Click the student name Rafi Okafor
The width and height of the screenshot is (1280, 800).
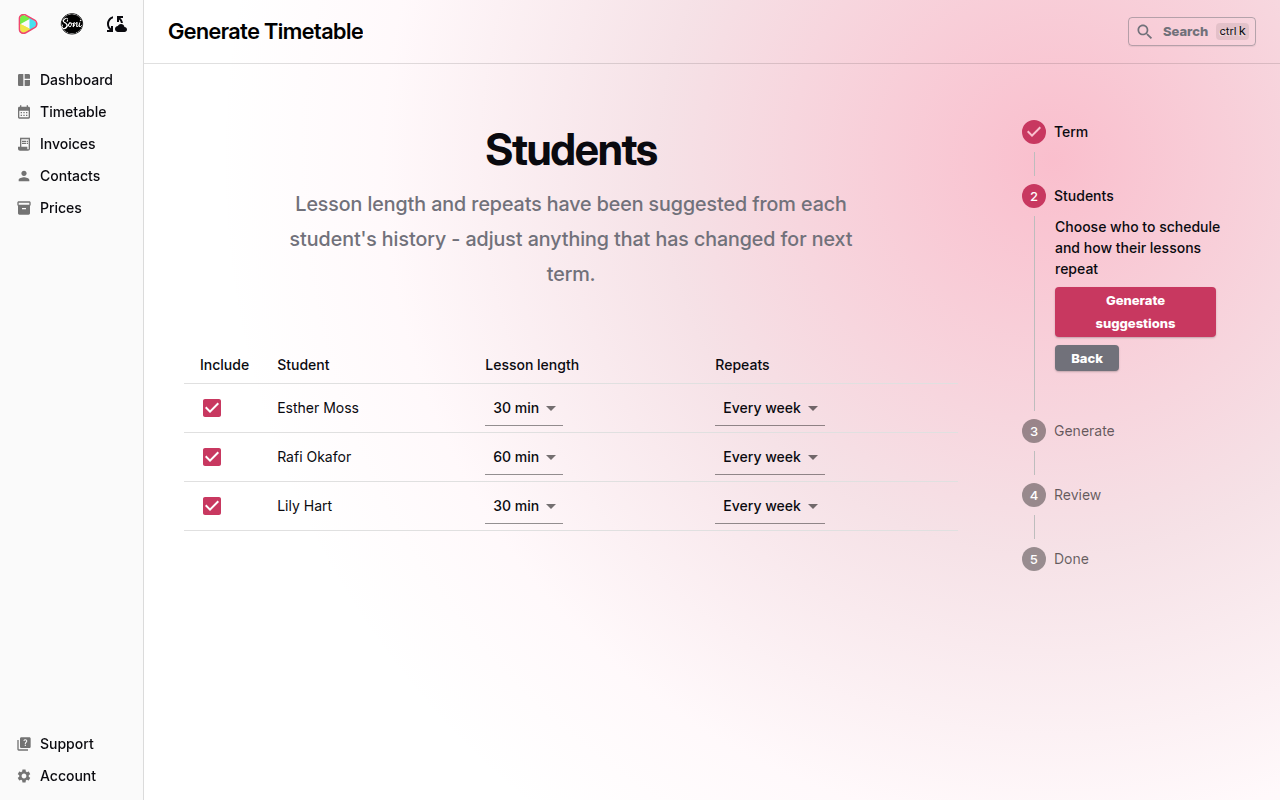click(x=314, y=457)
